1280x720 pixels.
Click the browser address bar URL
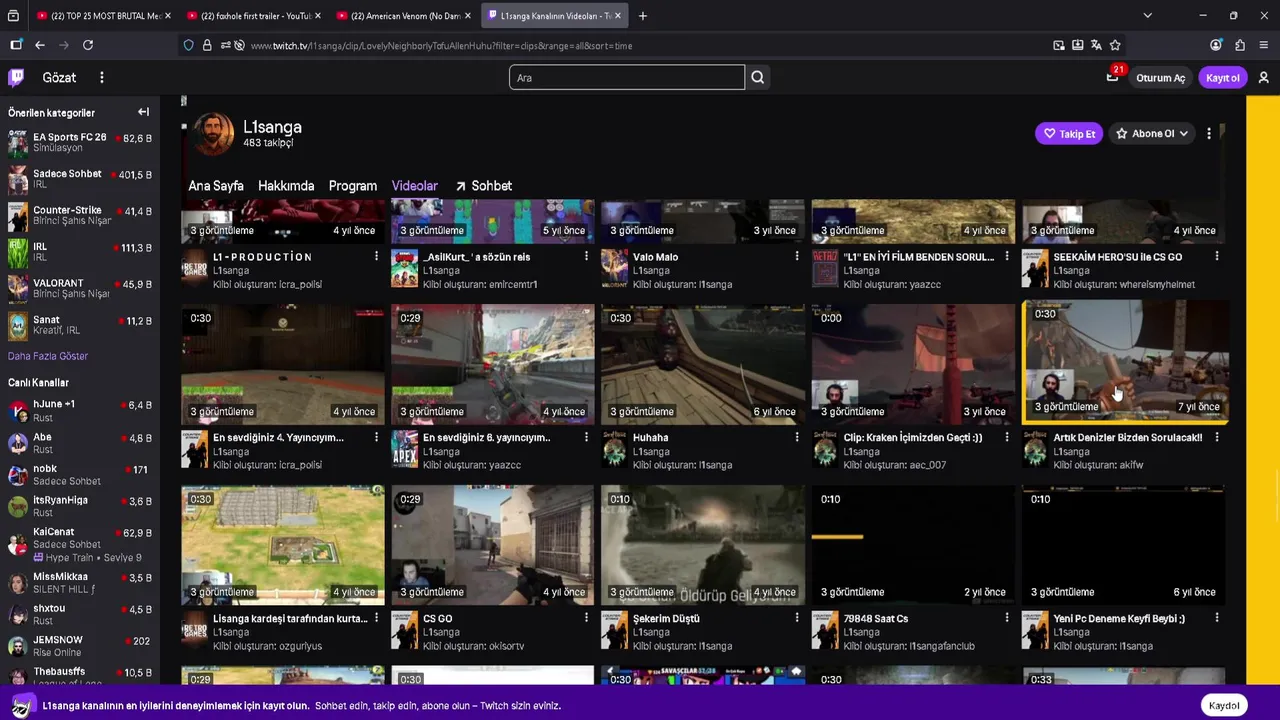(x=440, y=45)
